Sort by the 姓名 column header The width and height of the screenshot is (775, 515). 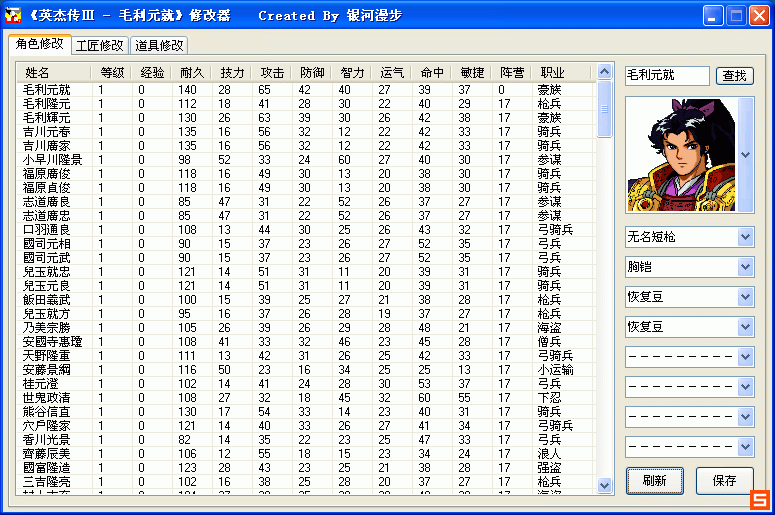[x=53, y=73]
